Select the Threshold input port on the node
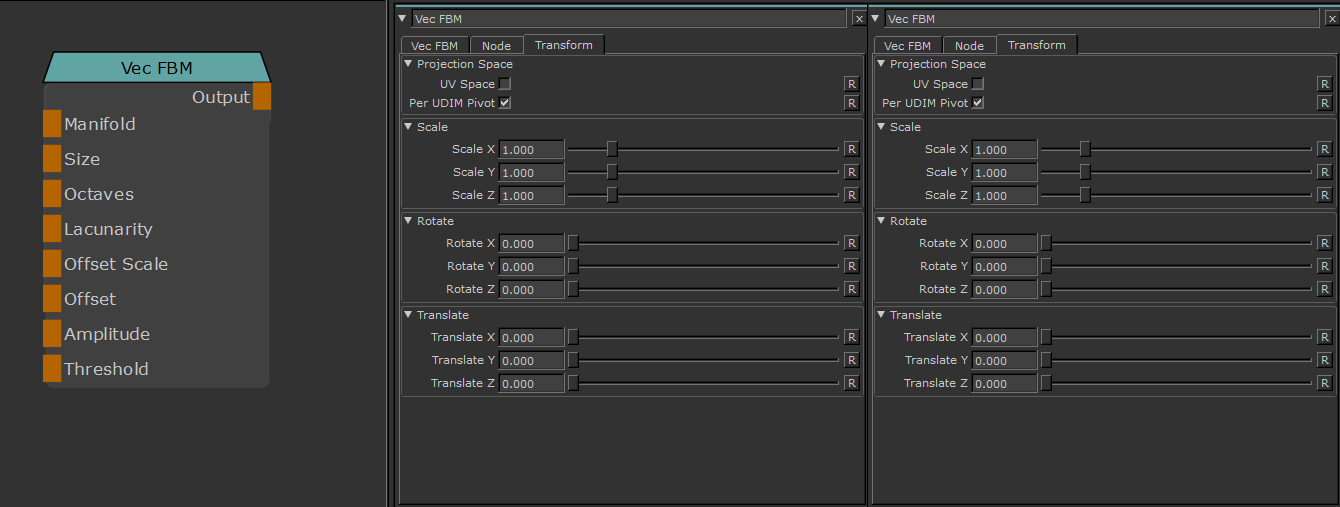1340x507 pixels. tap(52, 369)
